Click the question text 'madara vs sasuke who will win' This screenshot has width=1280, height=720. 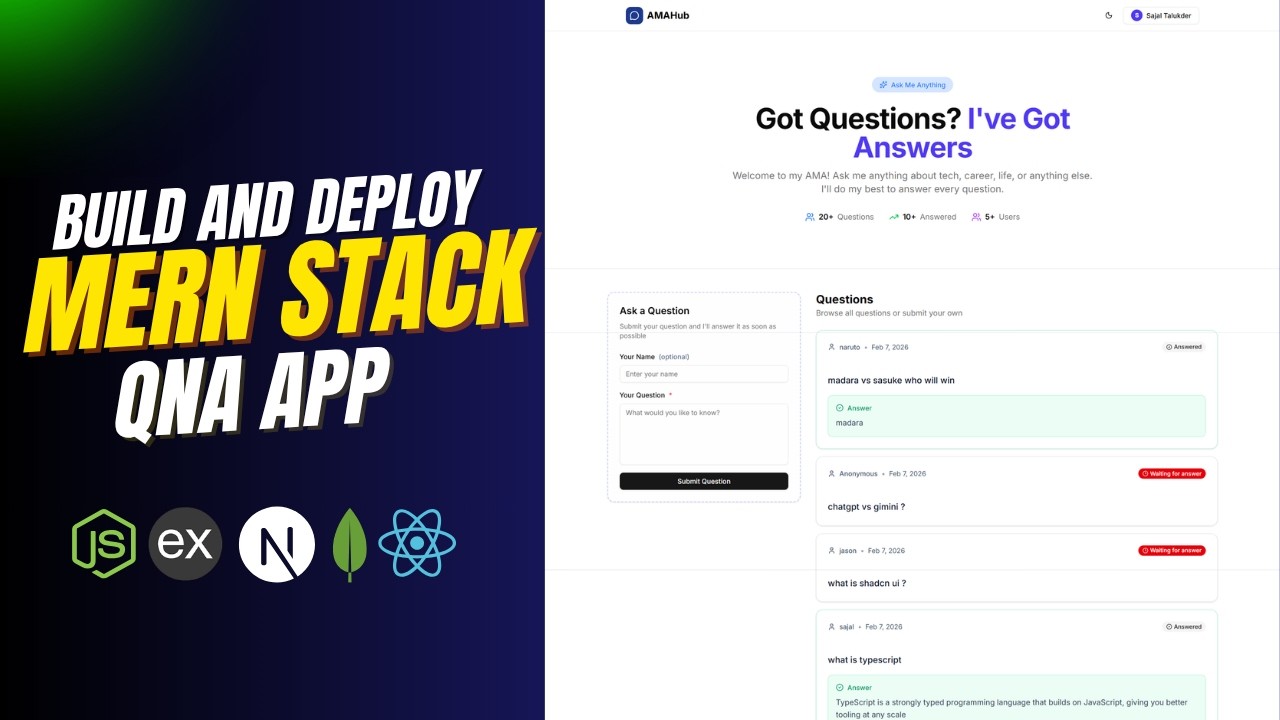[x=891, y=381]
